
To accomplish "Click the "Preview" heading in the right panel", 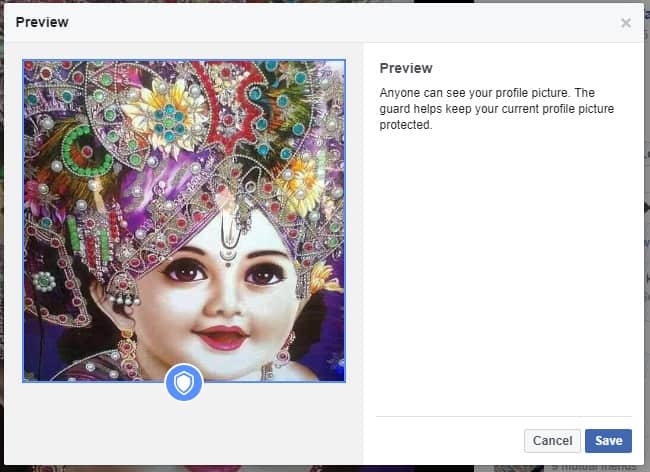I will click(406, 68).
